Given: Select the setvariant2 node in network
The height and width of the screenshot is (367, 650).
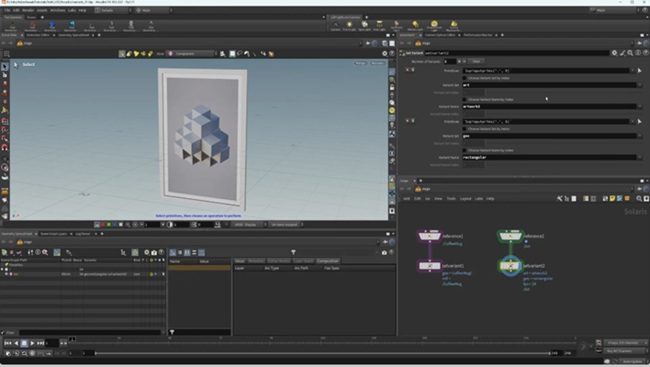Looking at the screenshot, I should pos(510,266).
